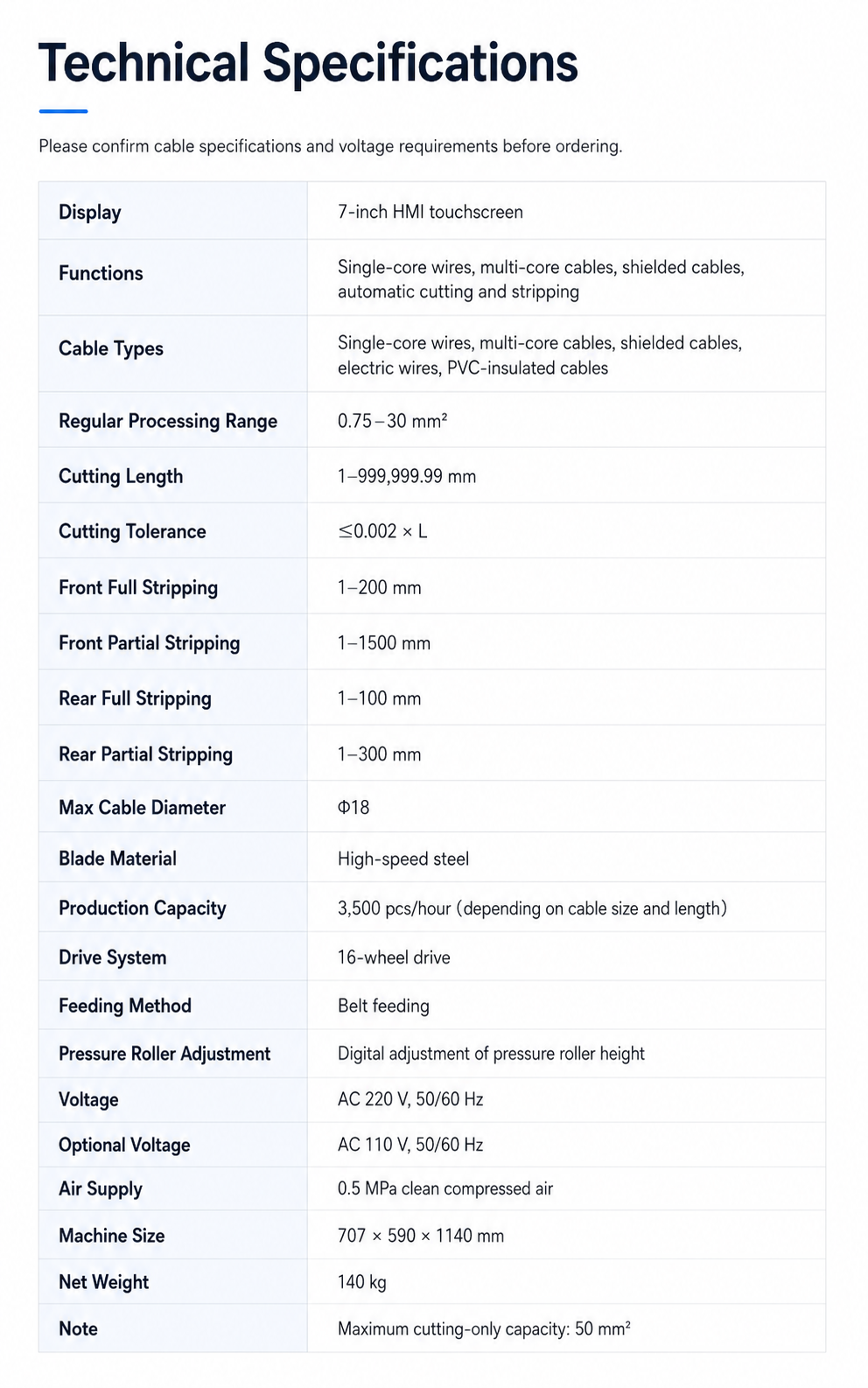Screen dimensions: 868x1388
Task: Select the Front Full Stripping row label
Action: point(138,587)
